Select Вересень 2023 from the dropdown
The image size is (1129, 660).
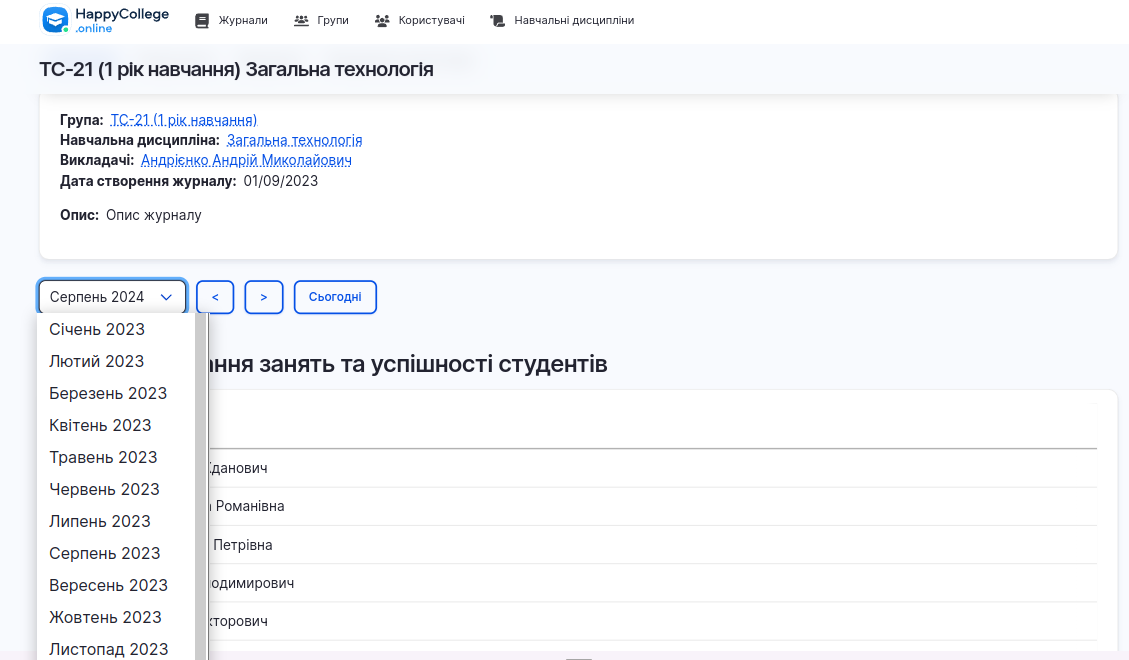(107, 585)
